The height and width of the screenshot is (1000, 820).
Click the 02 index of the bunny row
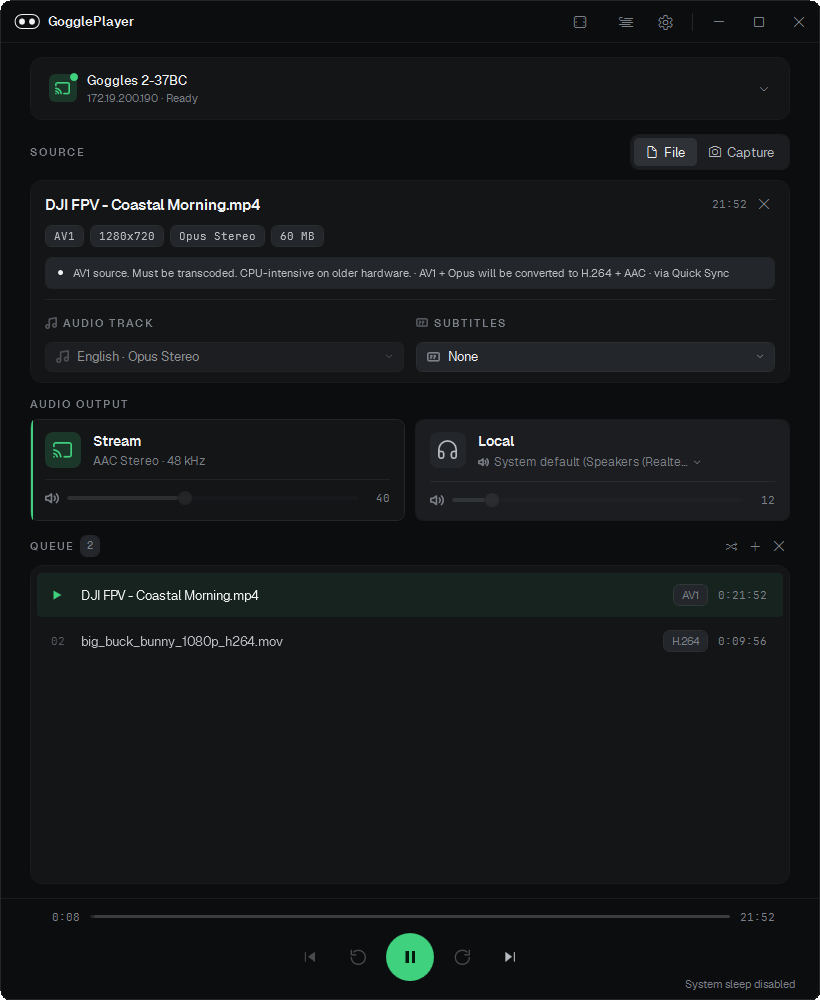pyautogui.click(x=57, y=641)
